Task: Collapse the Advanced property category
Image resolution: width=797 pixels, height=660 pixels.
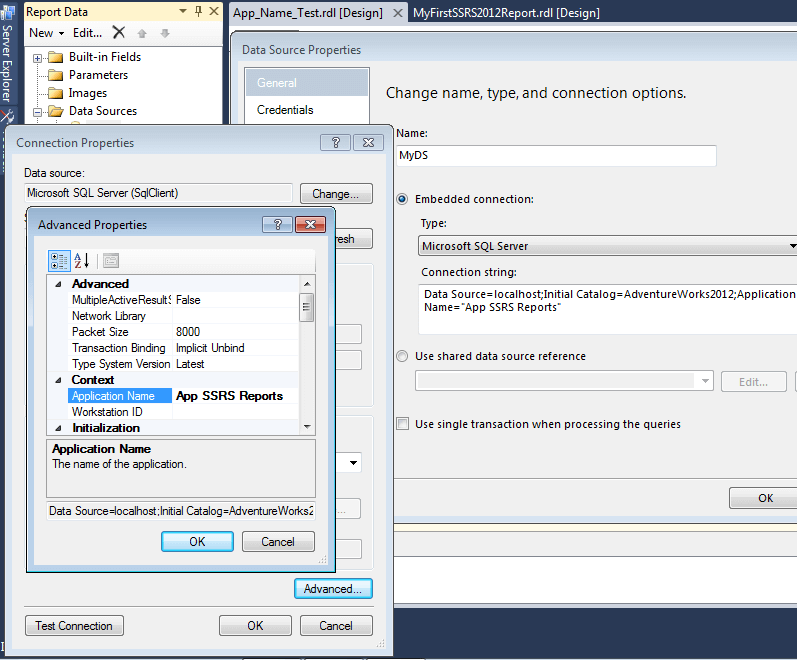Action: [x=58, y=284]
